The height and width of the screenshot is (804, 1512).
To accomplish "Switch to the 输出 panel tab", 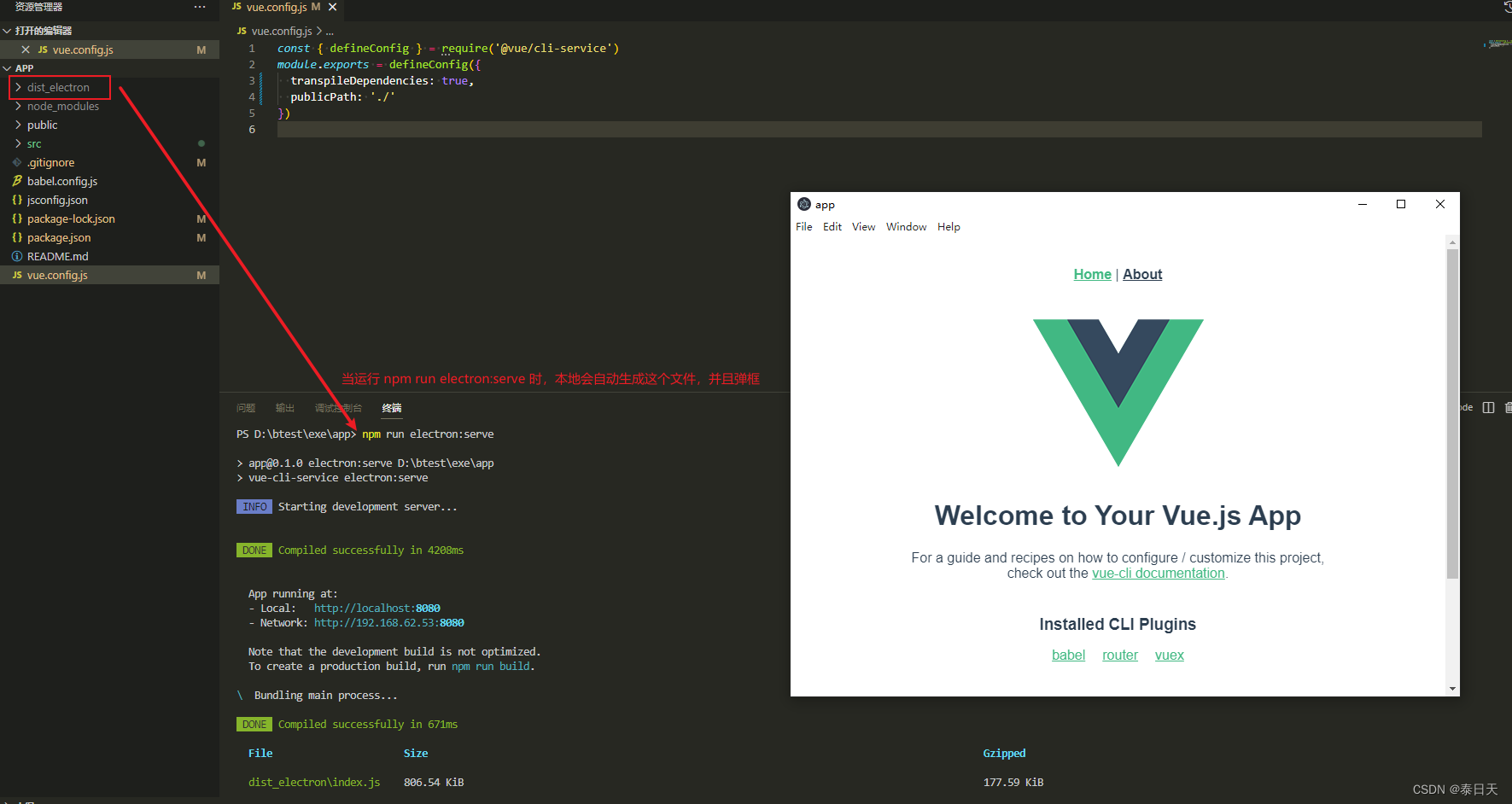I will tap(285, 407).
